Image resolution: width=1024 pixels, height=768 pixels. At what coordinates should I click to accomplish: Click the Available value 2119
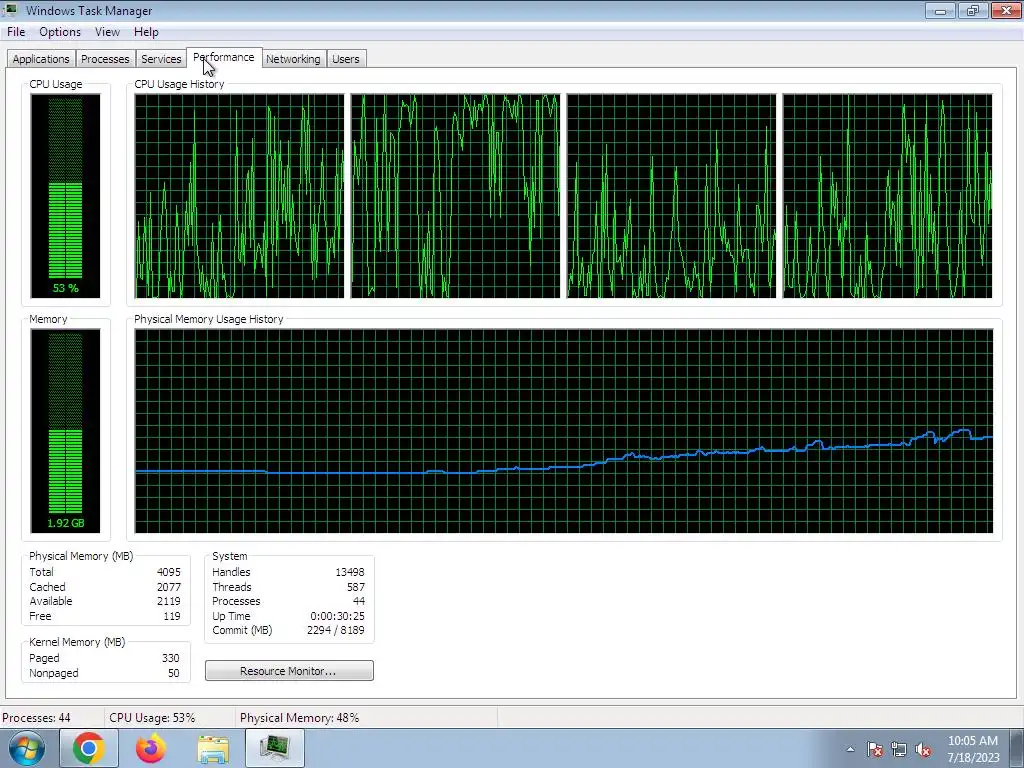pyautogui.click(x=168, y=601)
